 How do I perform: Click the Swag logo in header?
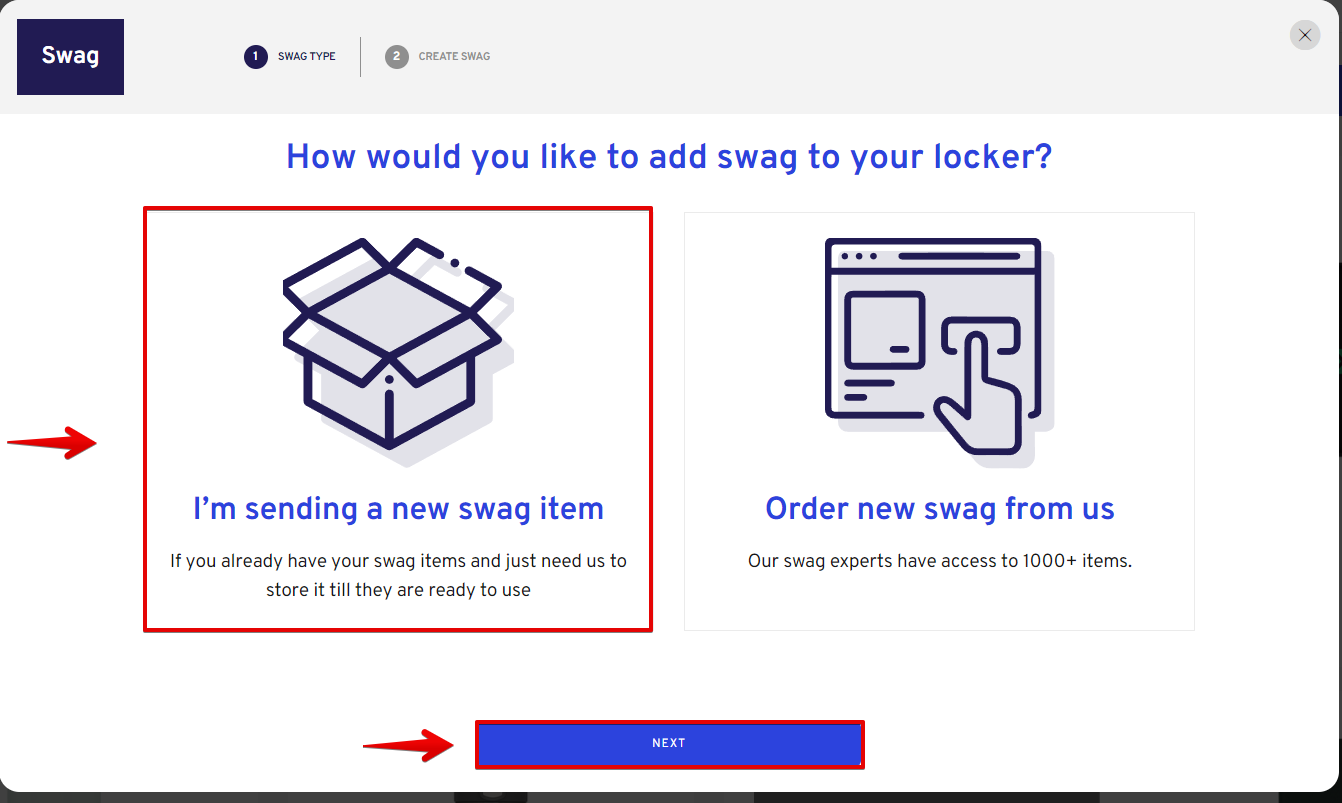71,56
